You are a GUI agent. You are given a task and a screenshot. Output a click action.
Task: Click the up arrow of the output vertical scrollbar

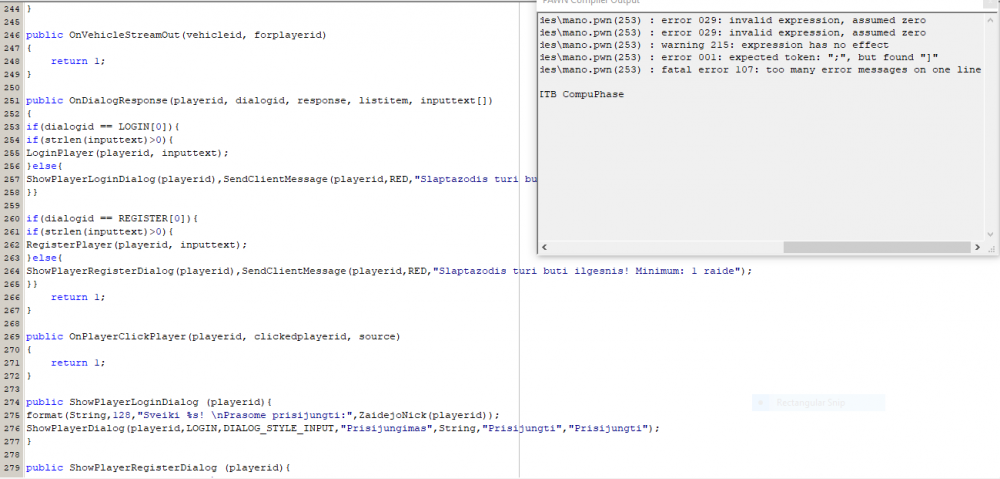point(990,18)
